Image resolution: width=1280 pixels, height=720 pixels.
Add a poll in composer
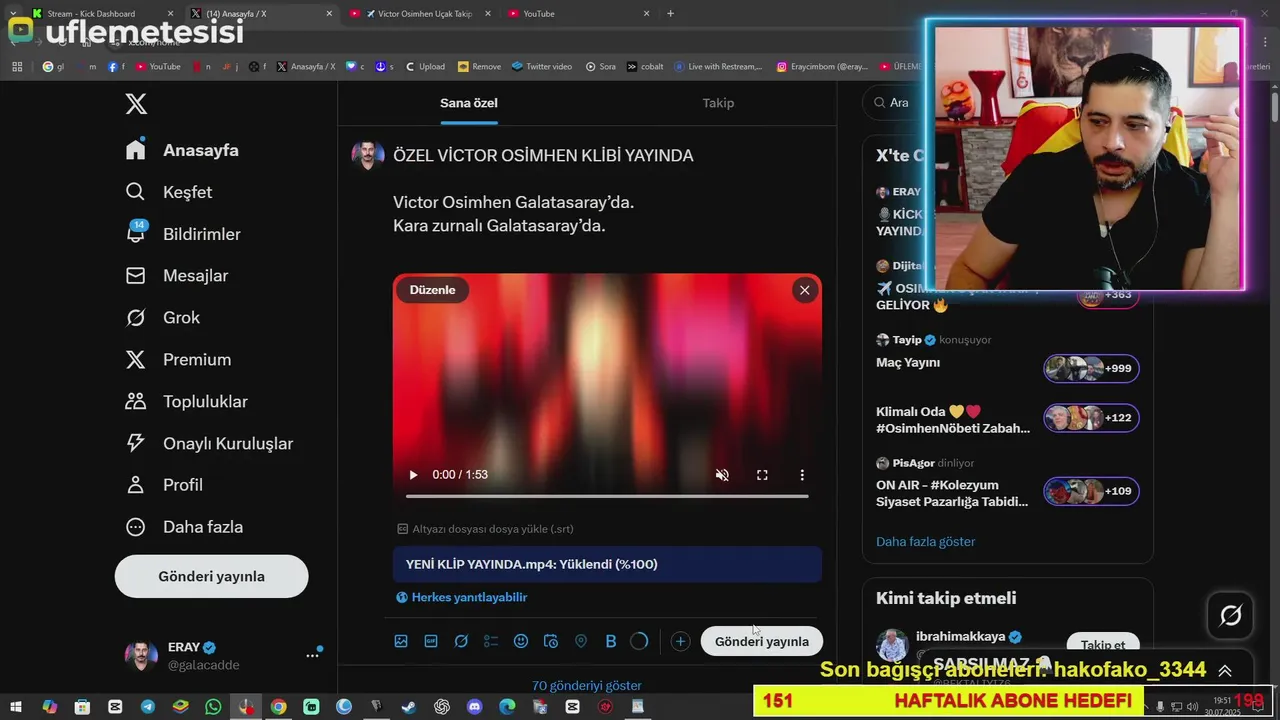click(x=491, y=641)
